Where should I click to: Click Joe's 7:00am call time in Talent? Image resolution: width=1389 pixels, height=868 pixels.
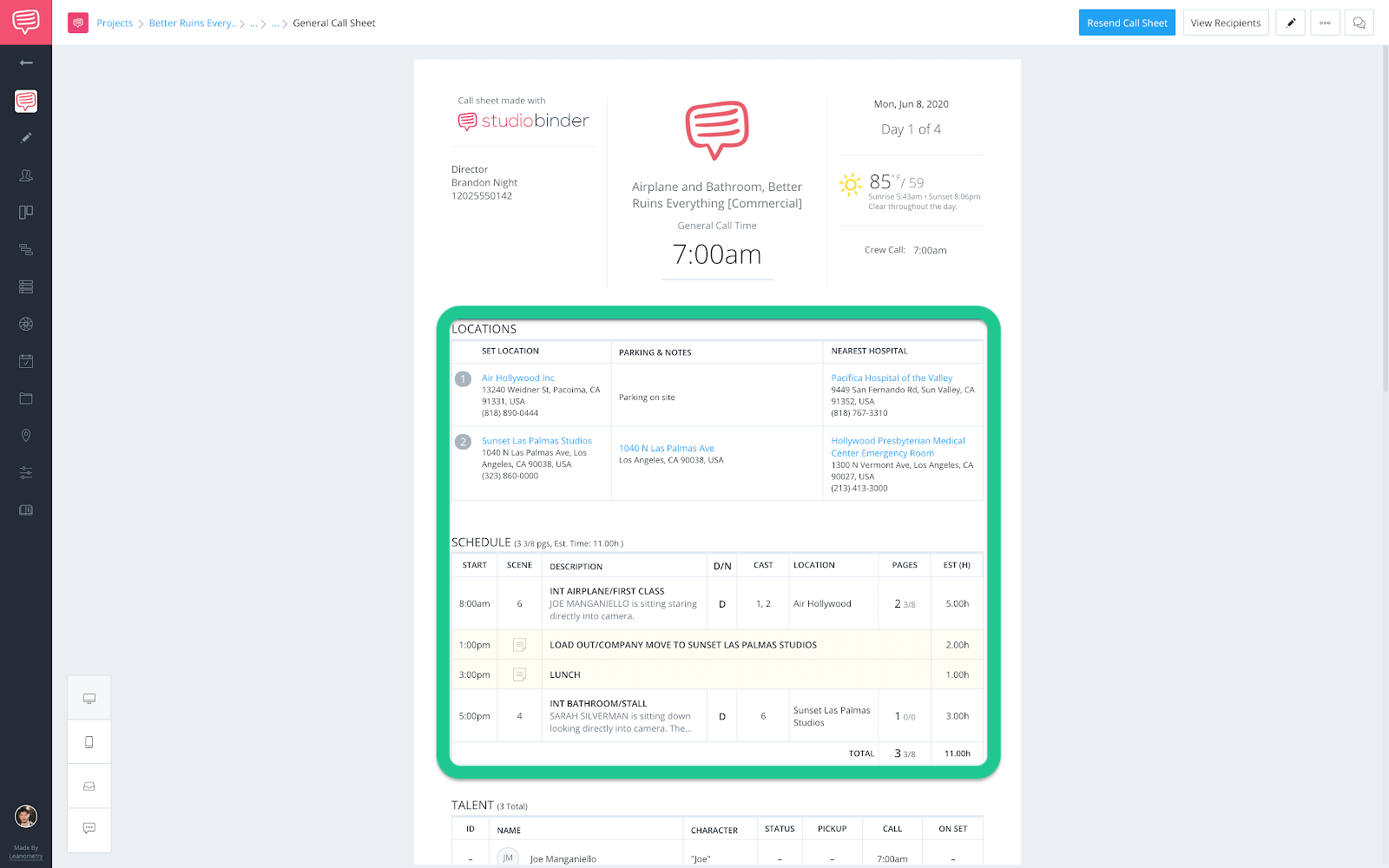(x=892, y=859)
